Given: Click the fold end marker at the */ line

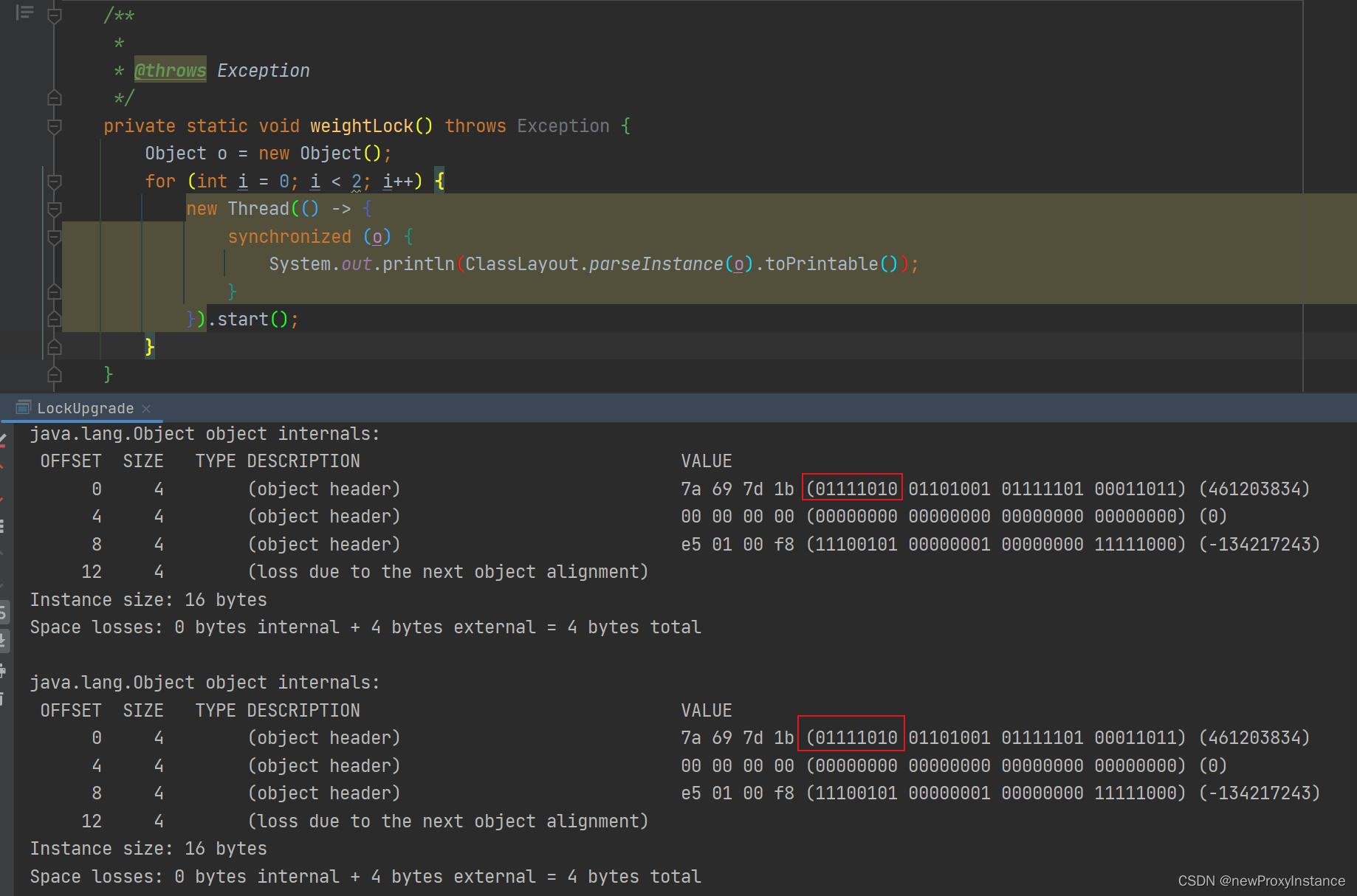Looking at the screenshot, I should pyautogui.click(x=54, y=98).
